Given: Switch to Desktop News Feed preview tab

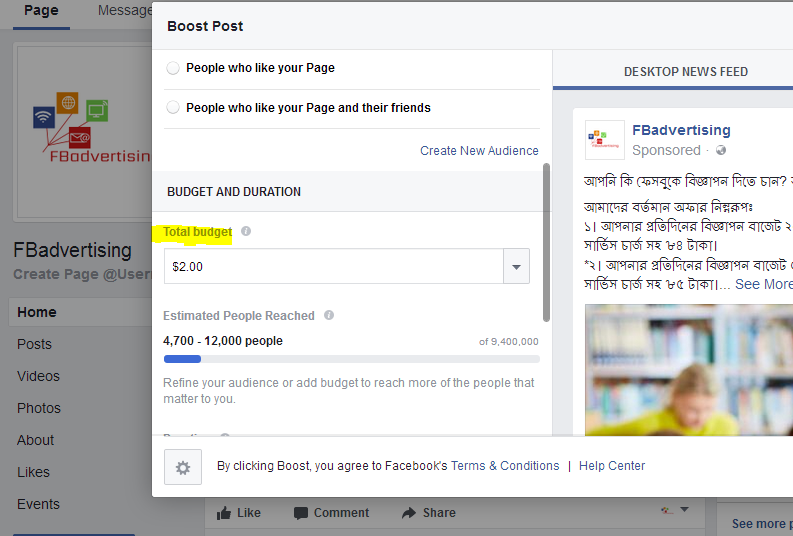Looking at the screenshot, I should [x=686, y=72].
